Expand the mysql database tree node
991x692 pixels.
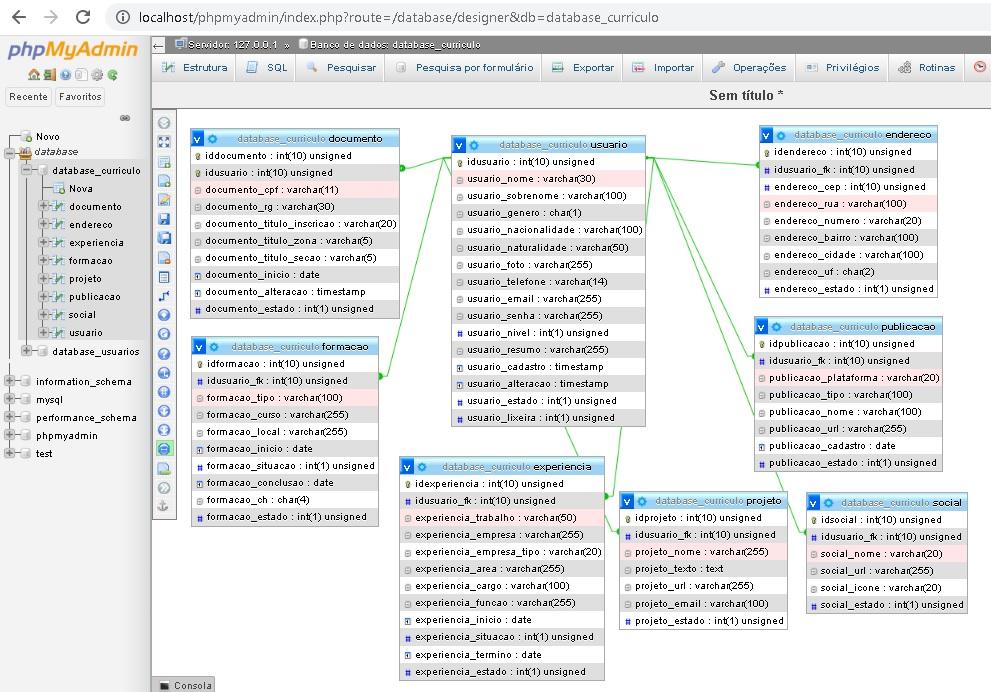click(x=10, y=400)
